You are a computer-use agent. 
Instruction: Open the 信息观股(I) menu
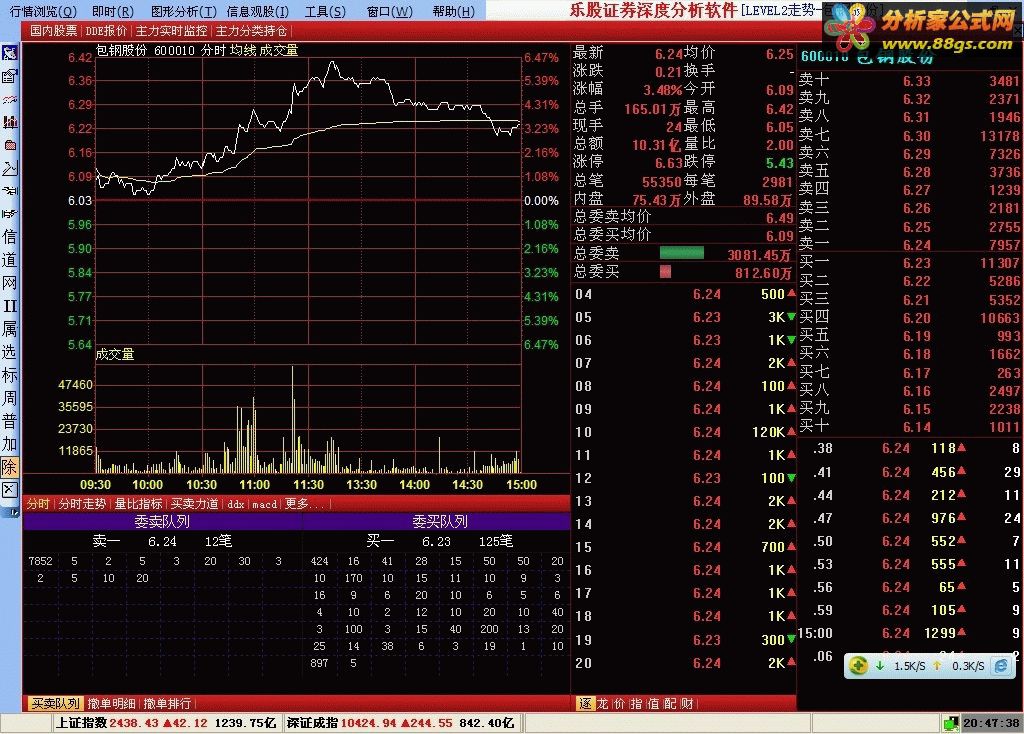(258, 12)
